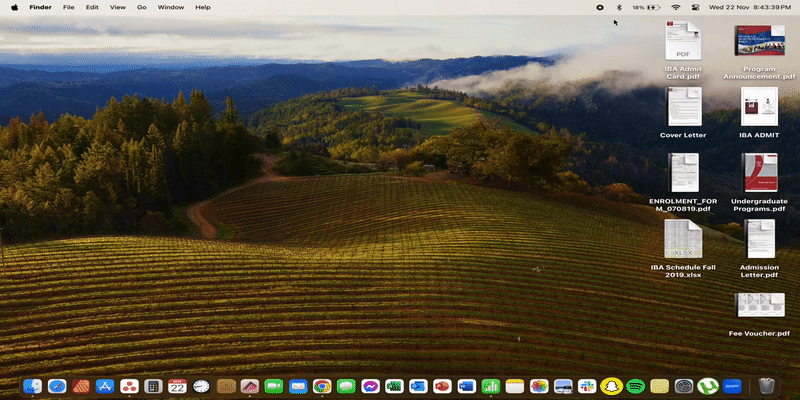Select the Fee Voucher.pdf desktop file

click(x=759, y=311)
